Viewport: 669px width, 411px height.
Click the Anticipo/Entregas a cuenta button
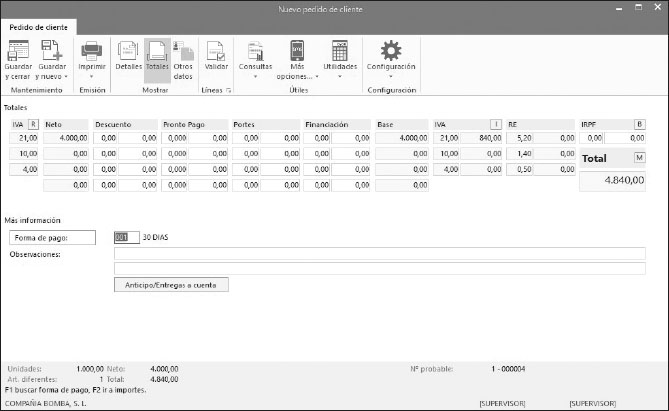[171, 285]
